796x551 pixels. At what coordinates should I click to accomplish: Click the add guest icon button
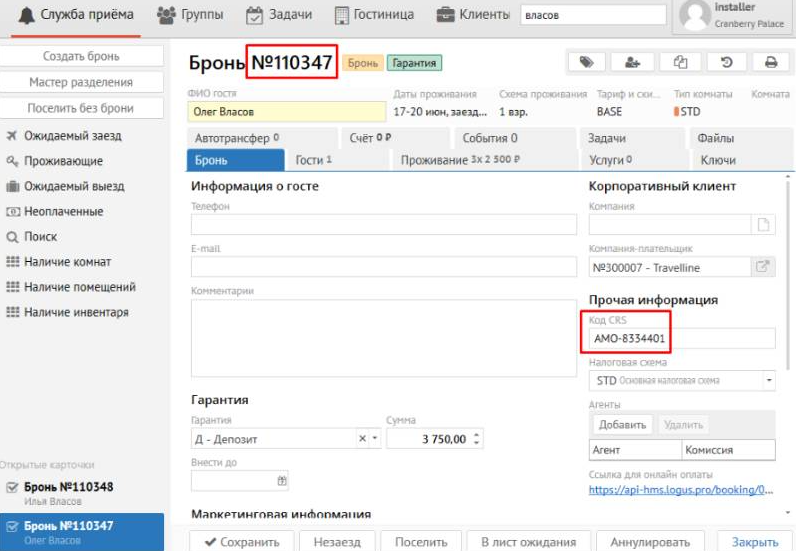(632, 62)
